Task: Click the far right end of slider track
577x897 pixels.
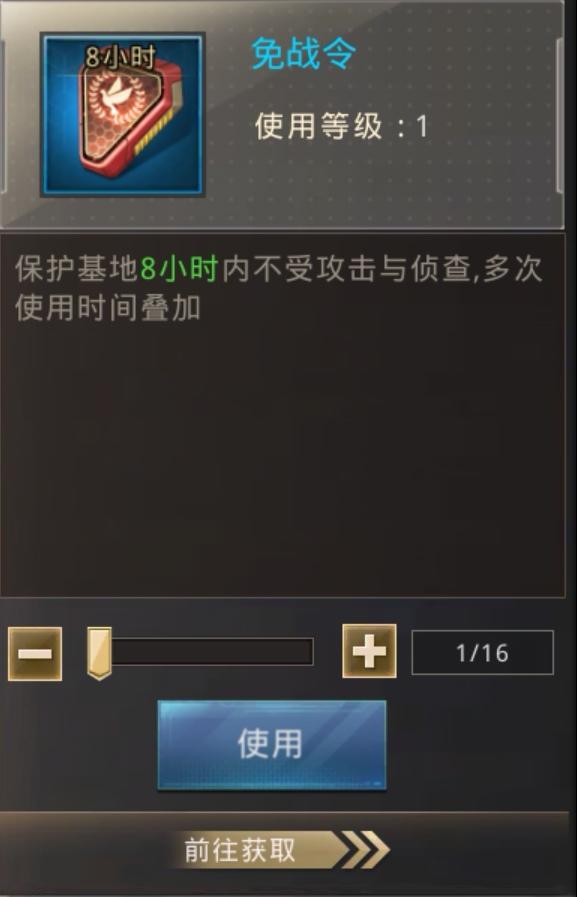Action: coord(308,652)
